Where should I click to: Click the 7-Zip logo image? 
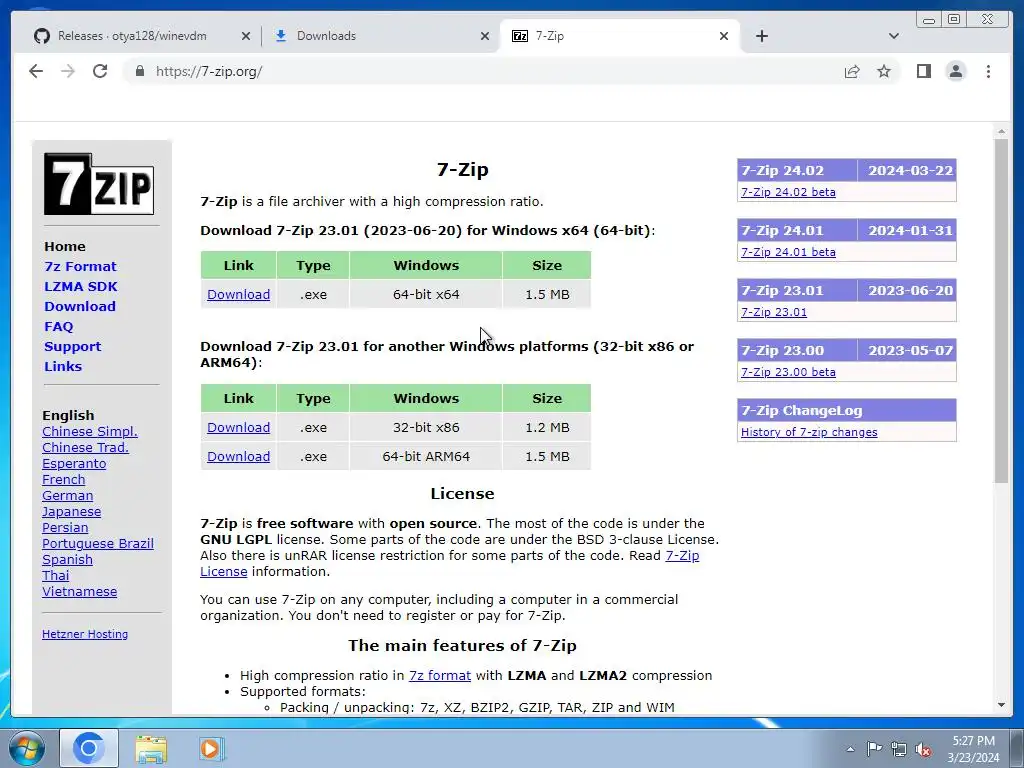99,184
